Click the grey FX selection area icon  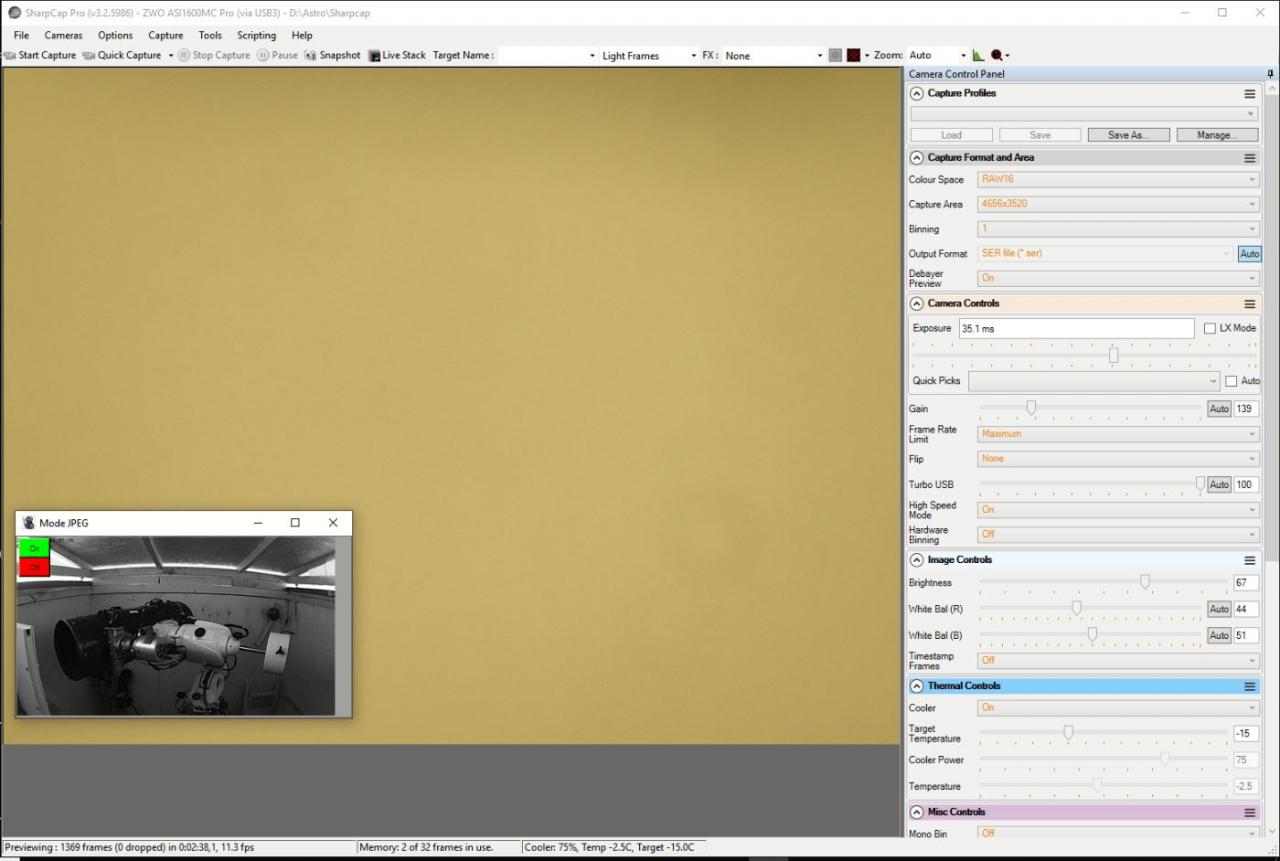click(835, 56)
